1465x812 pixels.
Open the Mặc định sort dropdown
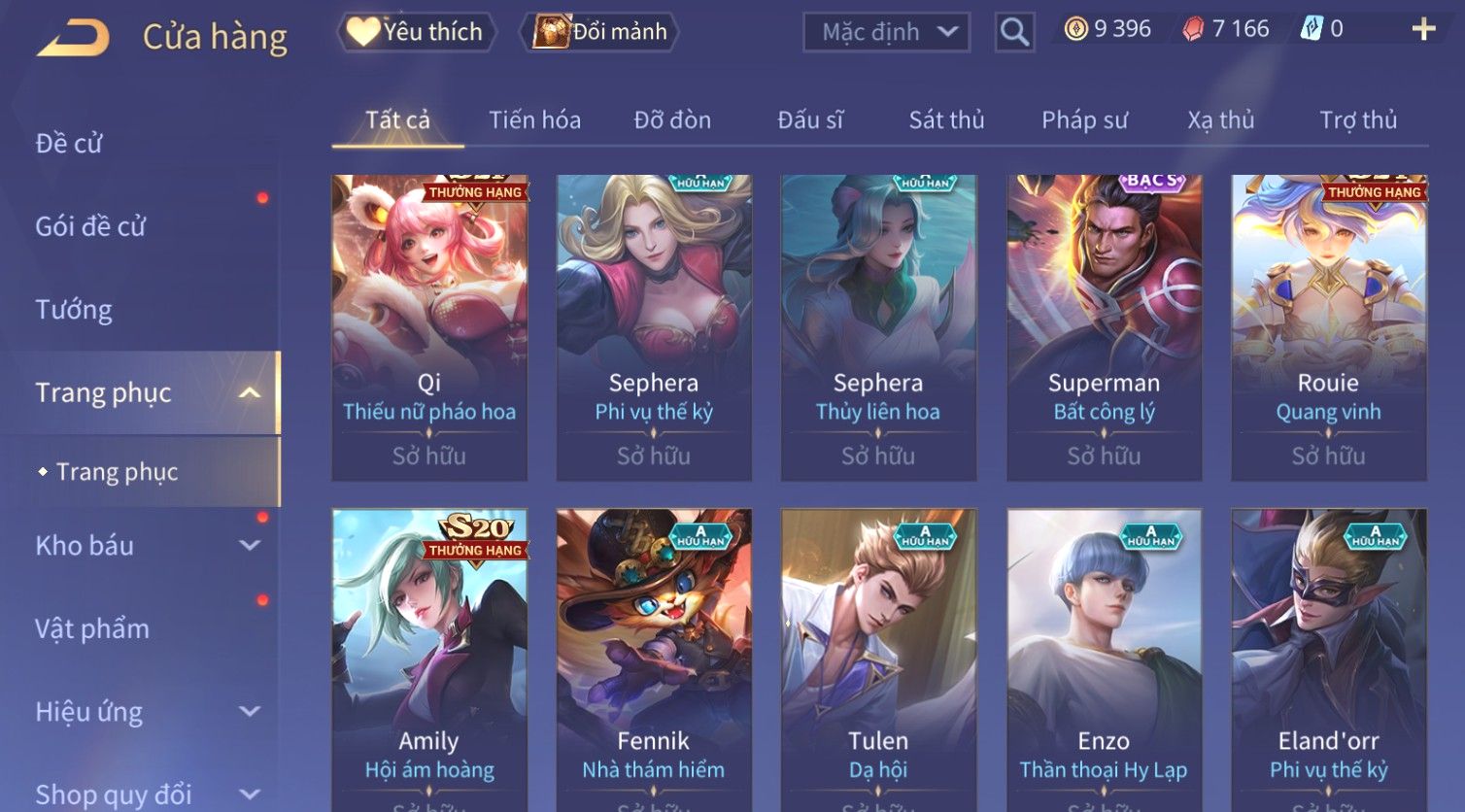(887, 32)
